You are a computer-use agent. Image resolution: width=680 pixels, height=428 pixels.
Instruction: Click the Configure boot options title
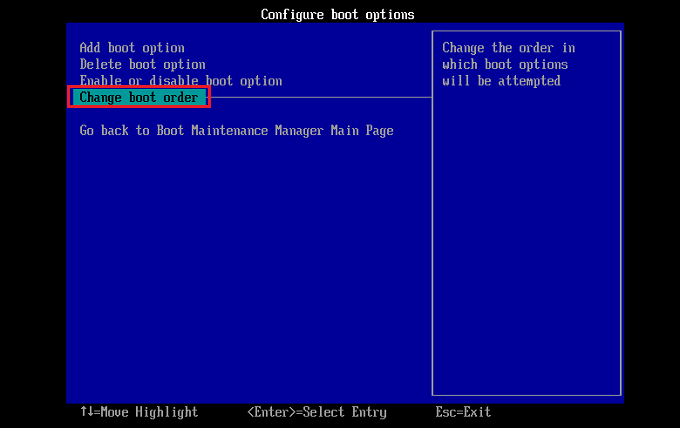click(x=337, y=15)
